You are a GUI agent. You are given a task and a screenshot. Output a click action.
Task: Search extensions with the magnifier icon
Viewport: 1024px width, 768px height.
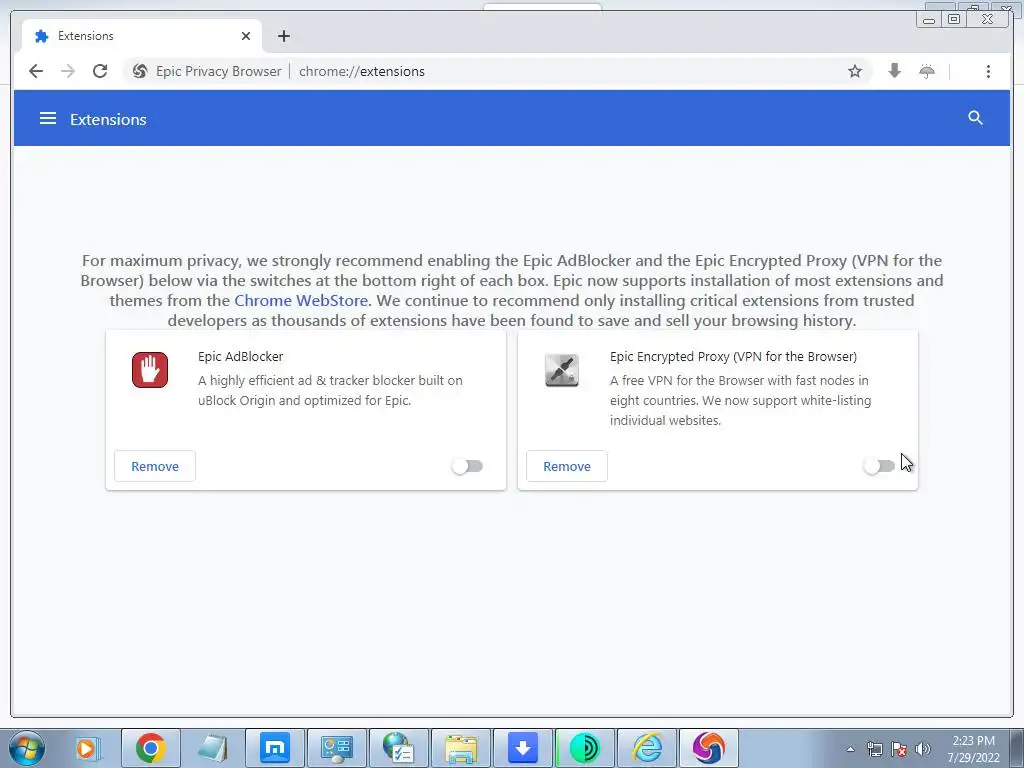click(x=975, y=118)
